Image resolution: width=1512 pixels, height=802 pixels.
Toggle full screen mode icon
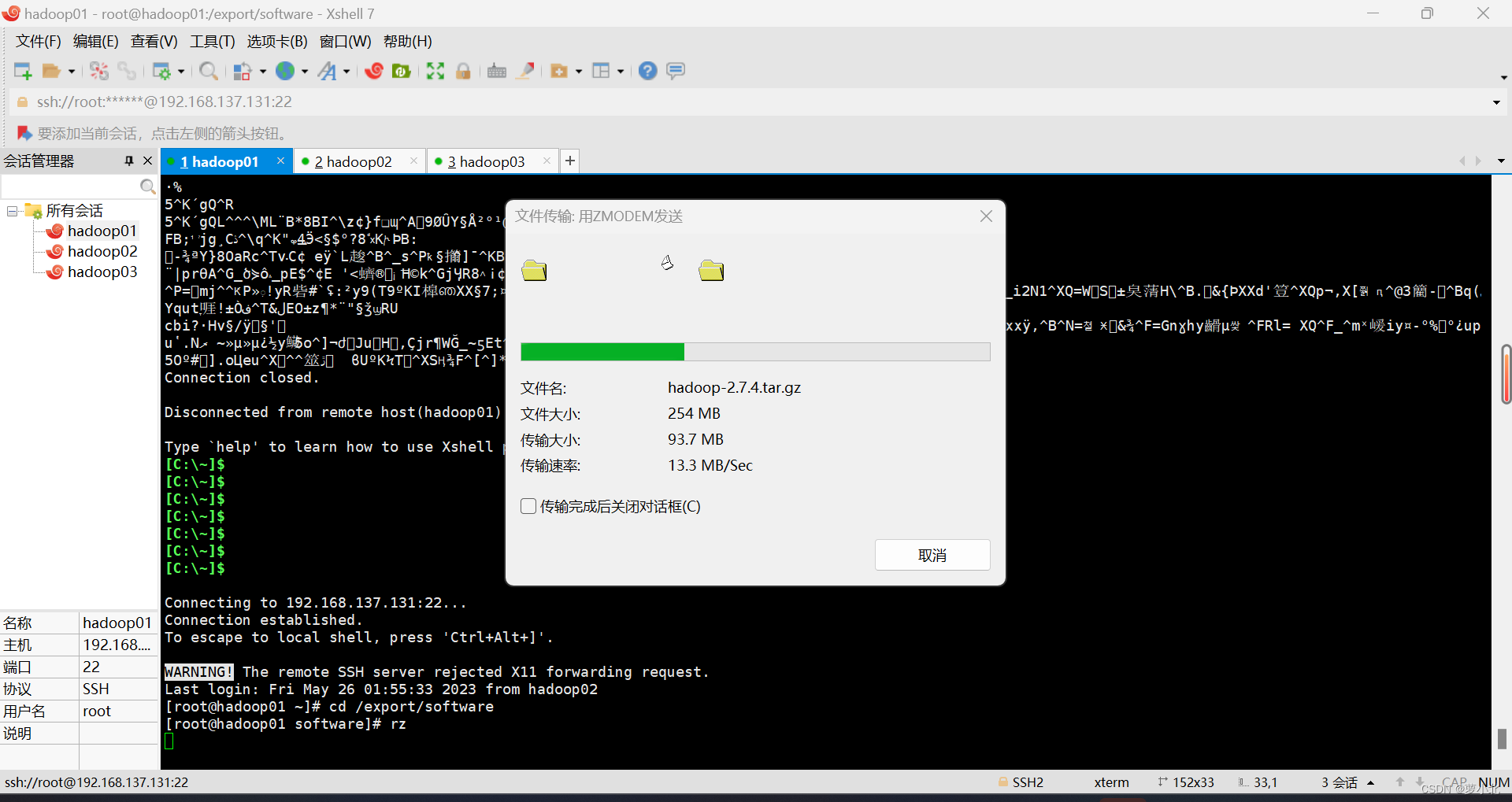tap(435, 71)
